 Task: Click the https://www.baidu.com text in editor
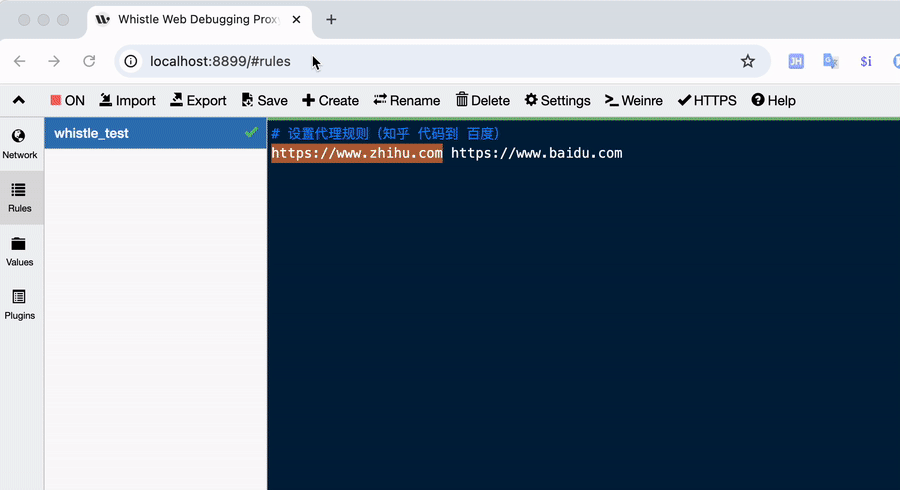[537, 153]
